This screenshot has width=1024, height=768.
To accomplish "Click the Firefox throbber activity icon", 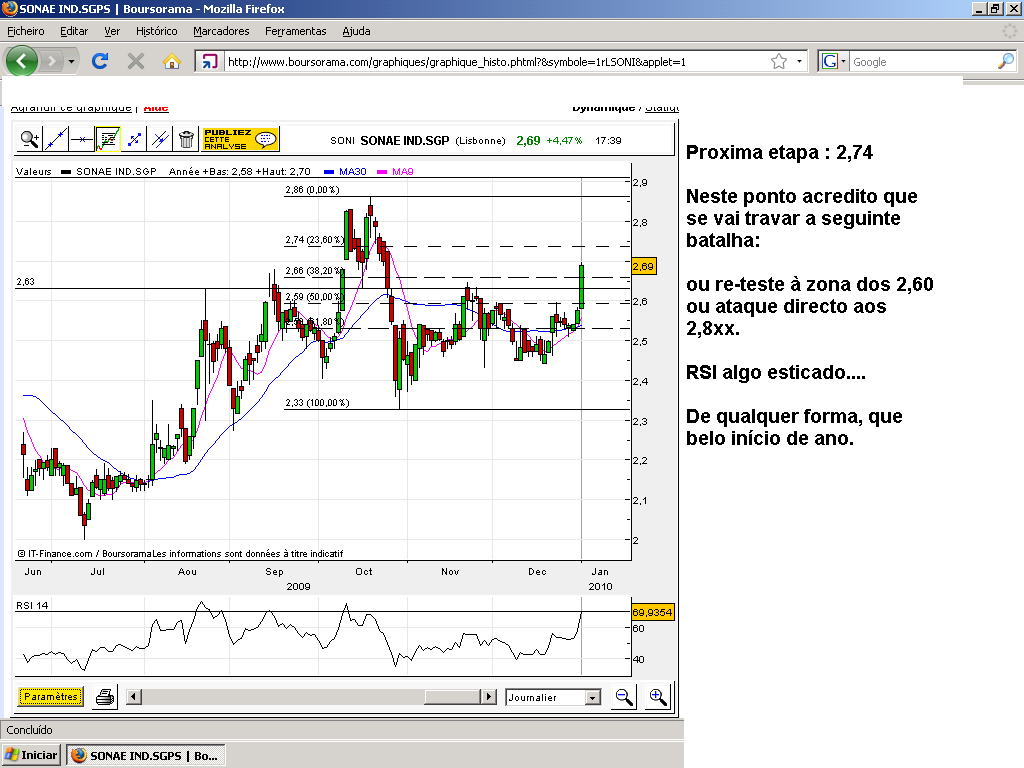I will (1010, 31).
